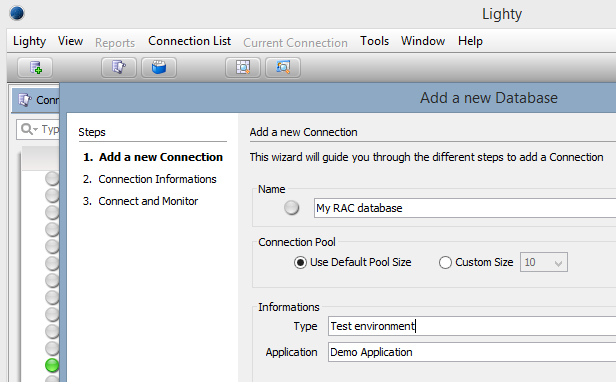The height and width of the screenshot is (382, 616).
Task: Click the Lighty globe icon in title bar
Action: click(17, 13)
